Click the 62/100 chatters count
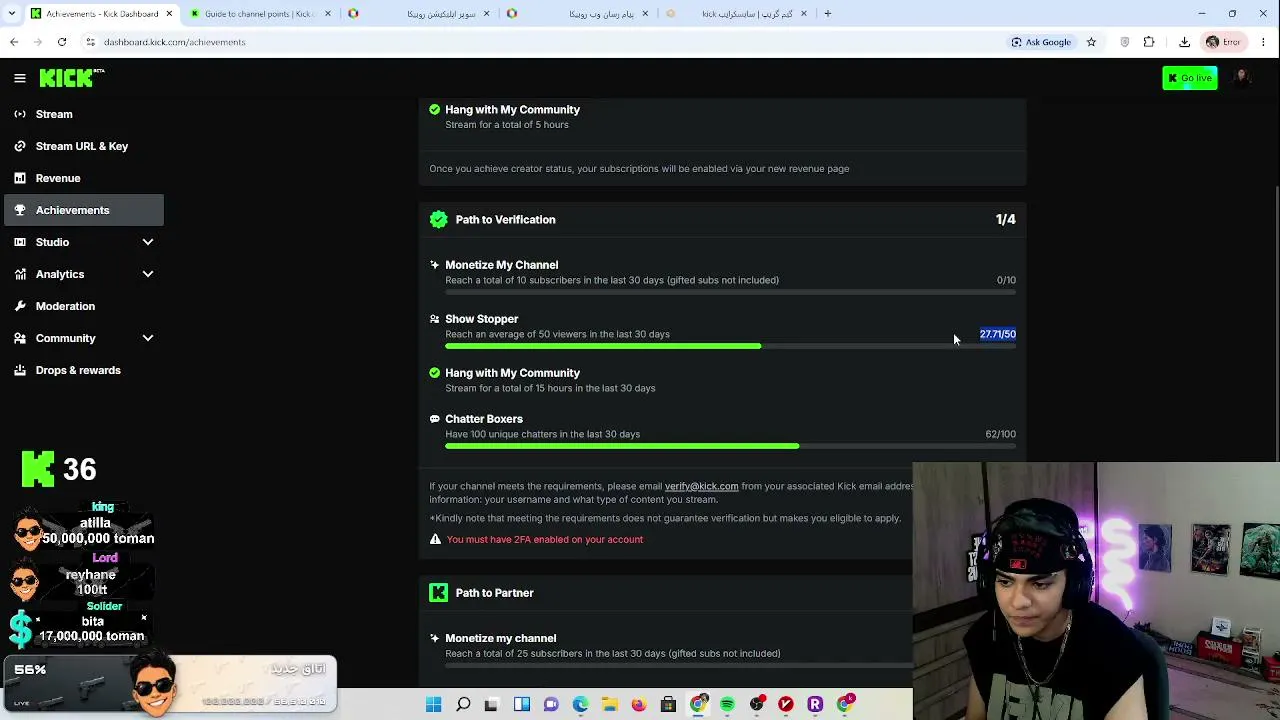1280x720 pixels. click(x=1000, y=434)
